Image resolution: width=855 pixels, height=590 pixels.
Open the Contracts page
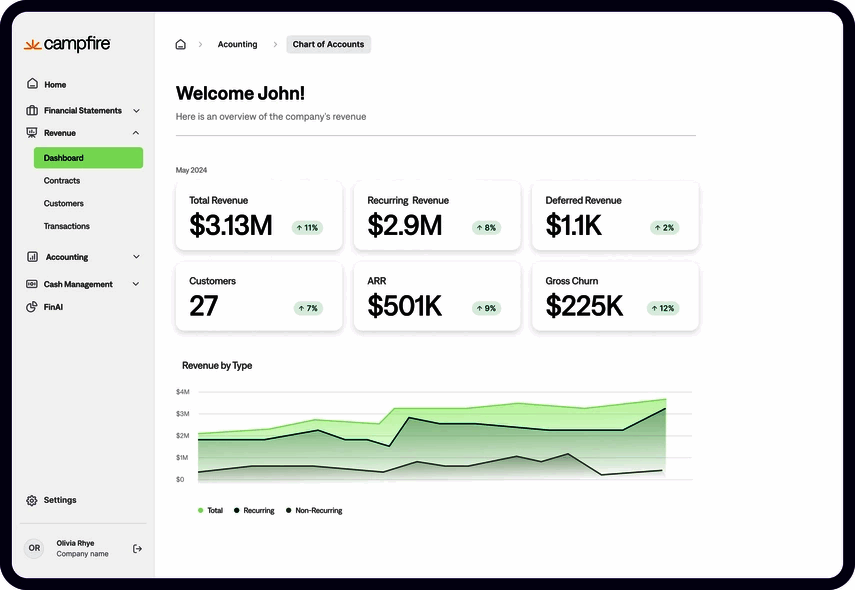[x=63, y=180]
